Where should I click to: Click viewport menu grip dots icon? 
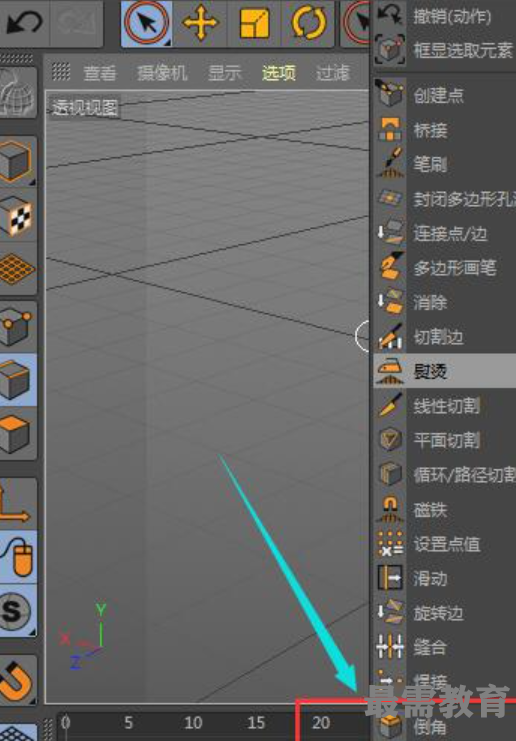tap(61, 72)
